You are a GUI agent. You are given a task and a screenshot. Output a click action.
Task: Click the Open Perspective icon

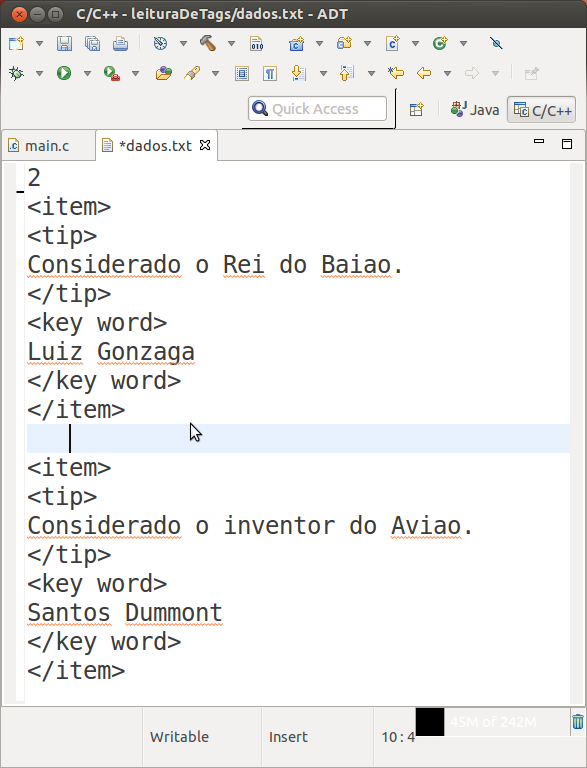click(416, 109)
